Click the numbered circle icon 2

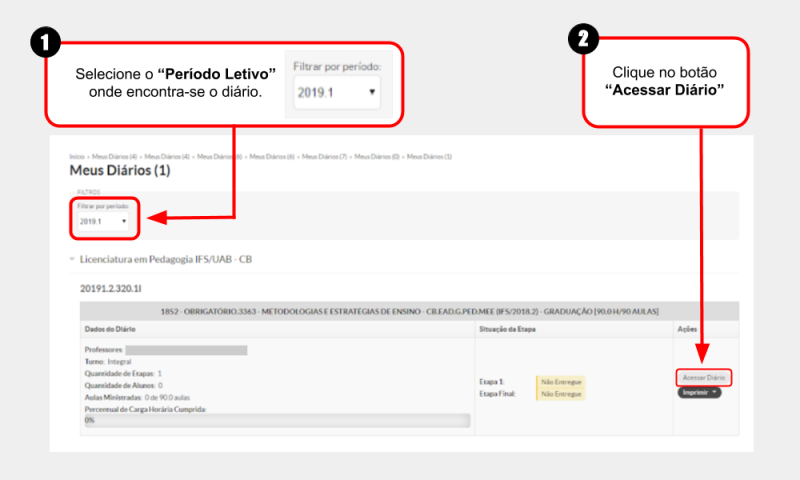click(583, 39)
